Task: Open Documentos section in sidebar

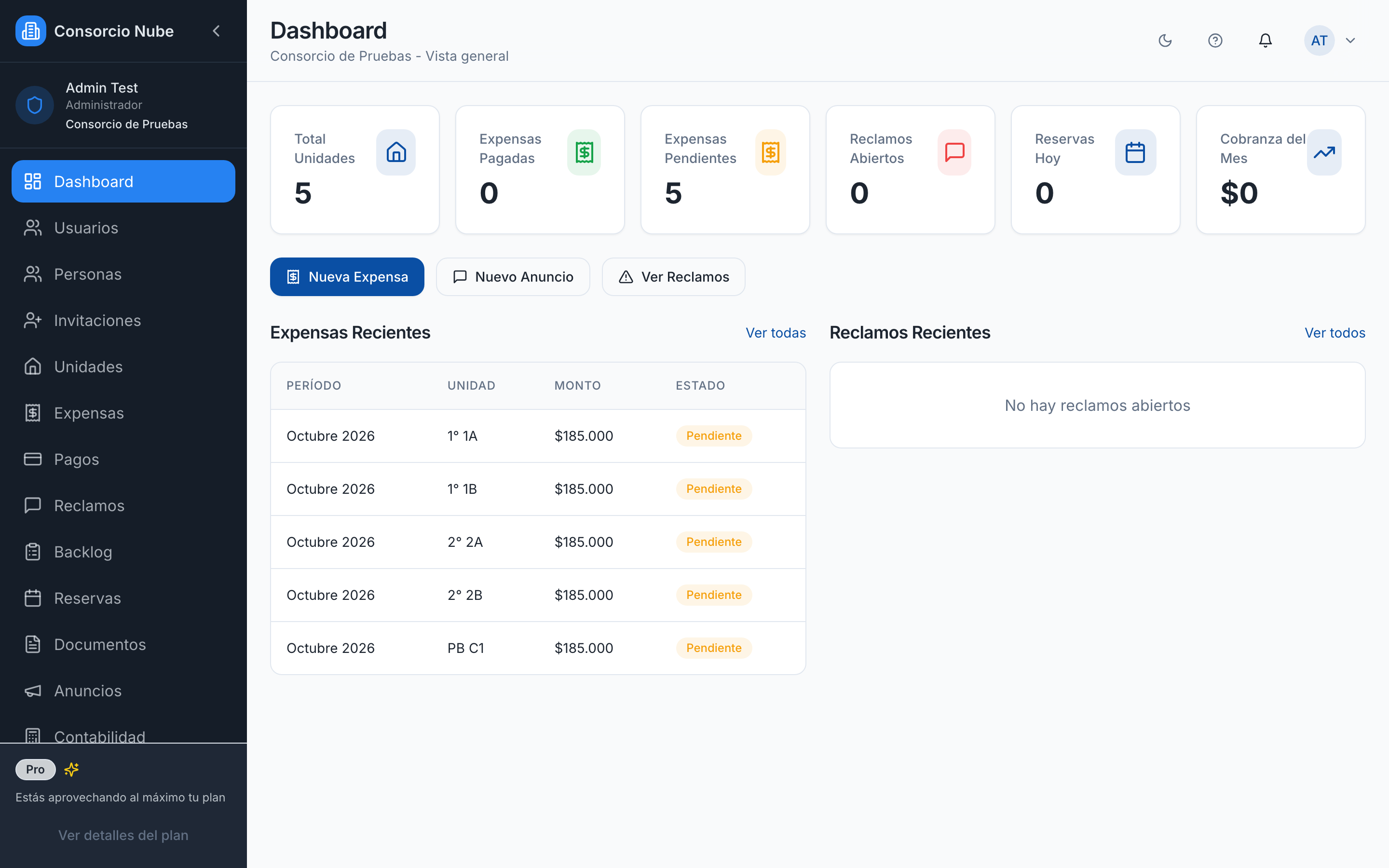Action: point(123,645)
